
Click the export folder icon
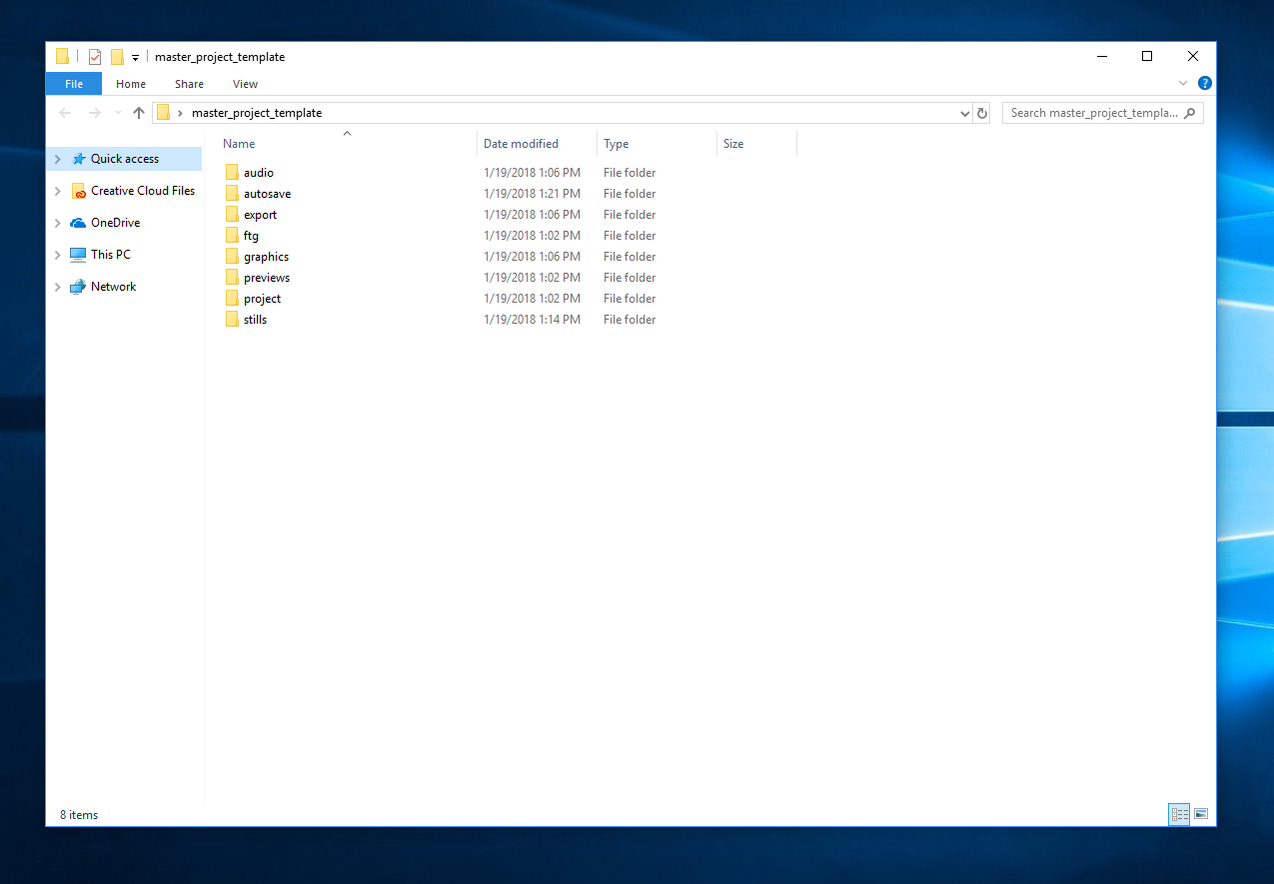tap(232, 215)
